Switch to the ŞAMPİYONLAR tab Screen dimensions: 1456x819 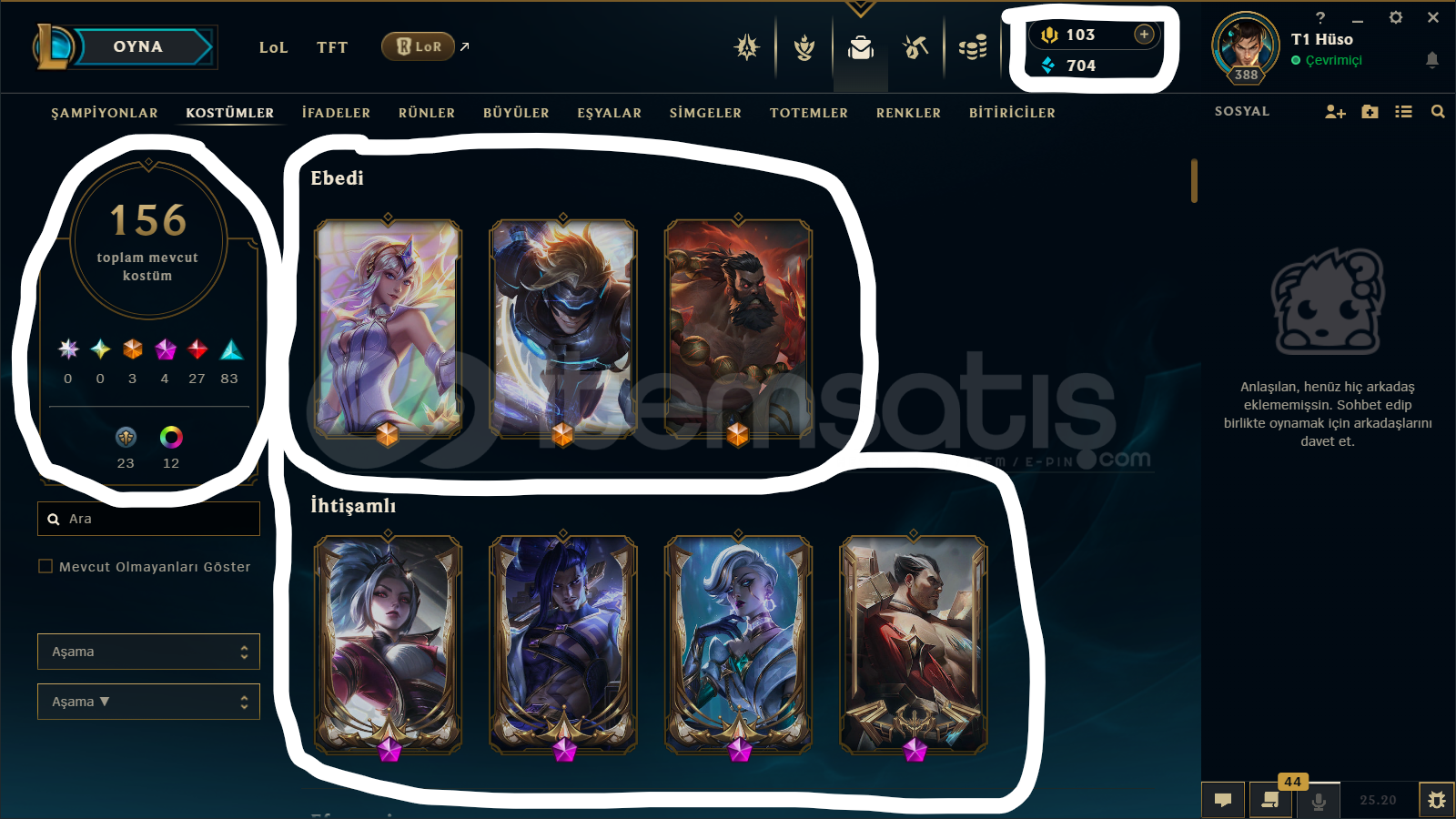point(105,113)
